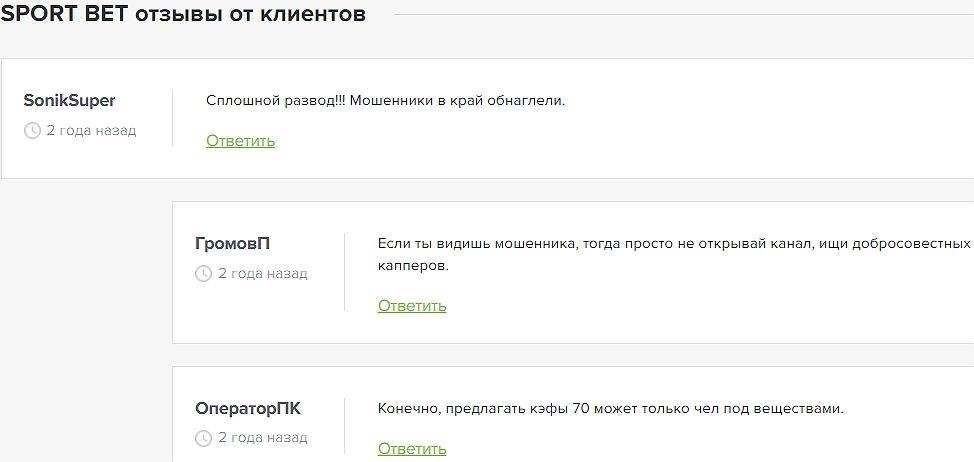Click the timestamp under ОператорПК

tap(263, 438)
